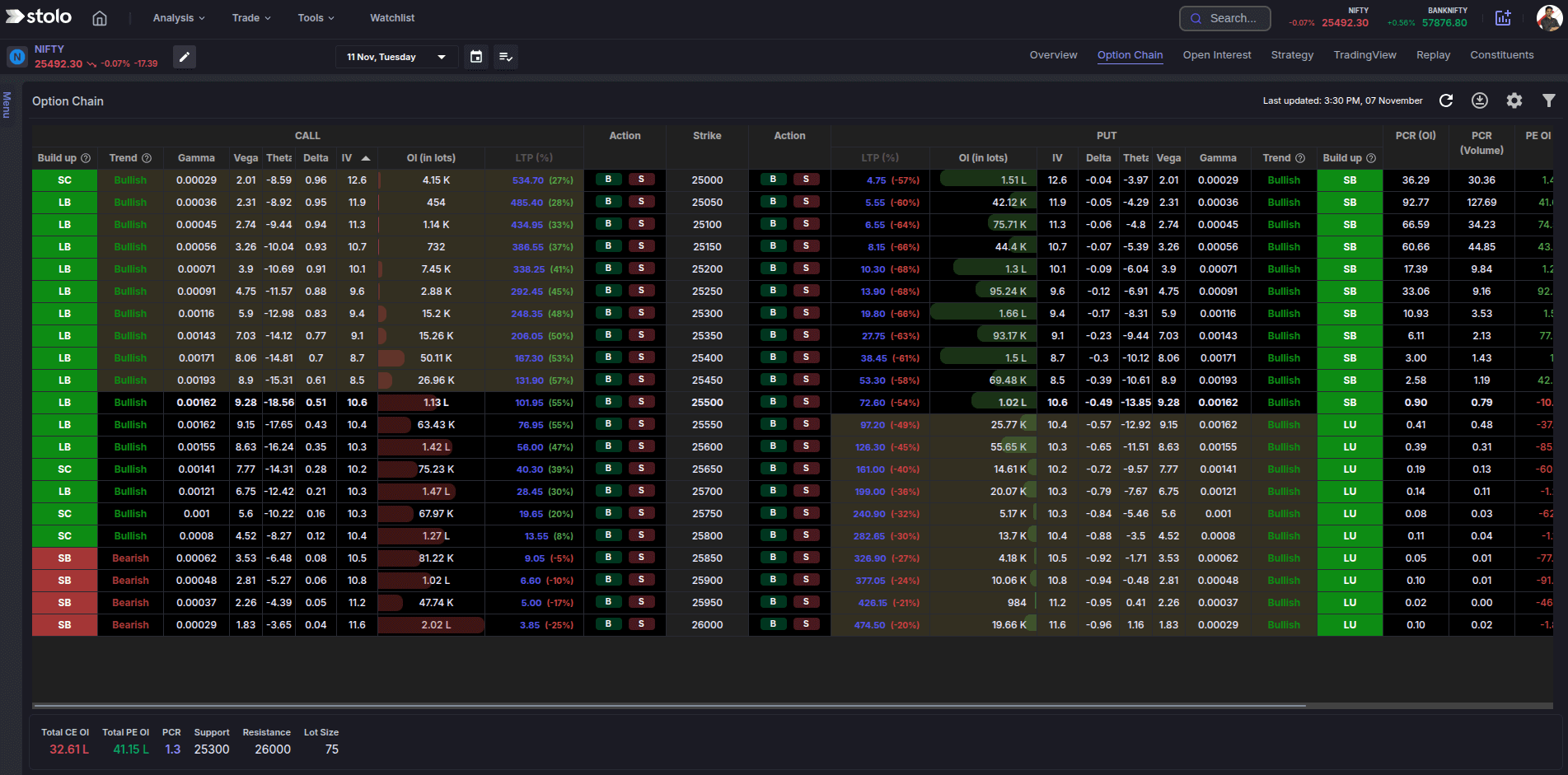
Task: Open the Watchlist page
Action: (391, 17)
